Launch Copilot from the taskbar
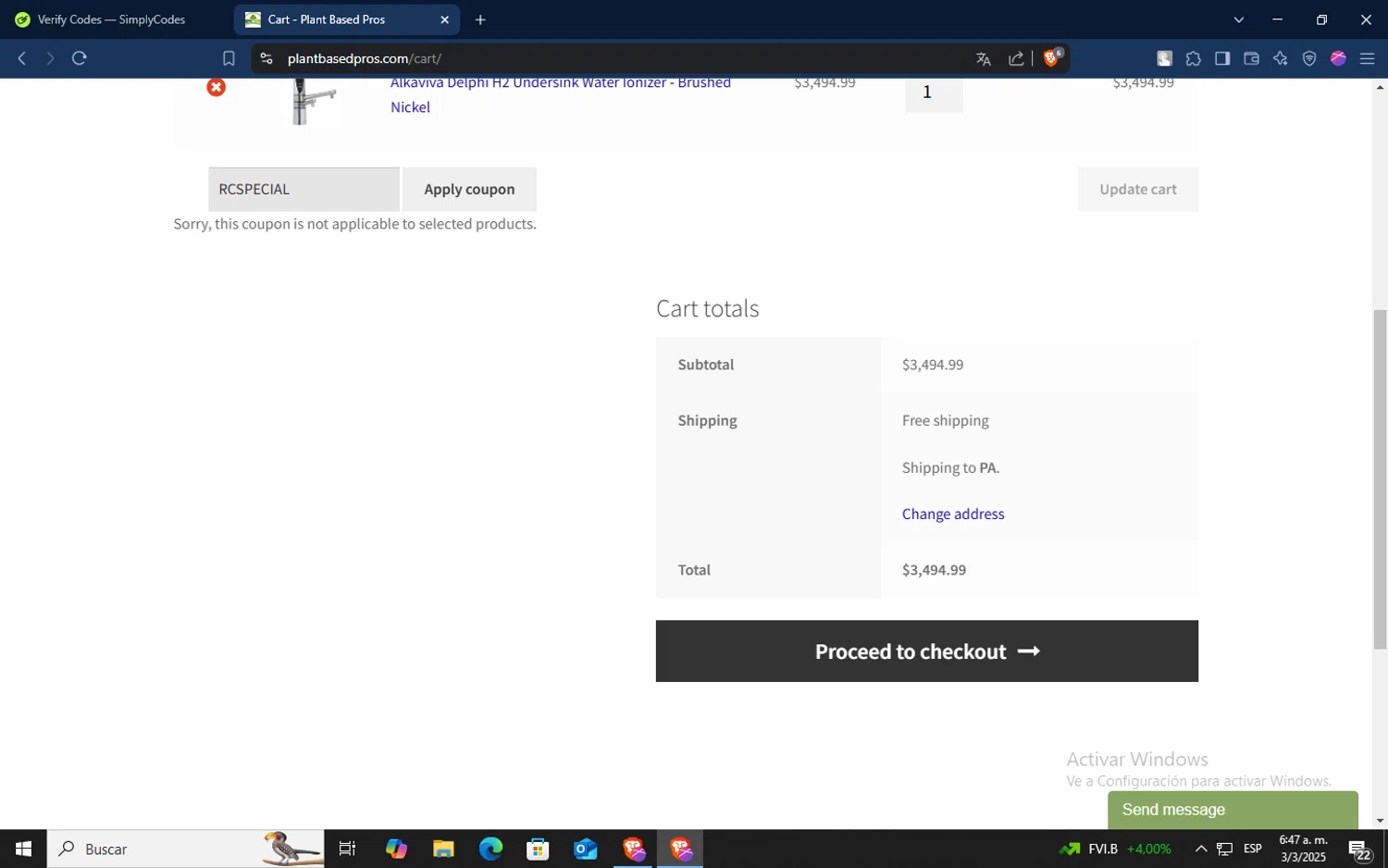Viewport: 1388px width, 868px height. [x=396, y=849]
